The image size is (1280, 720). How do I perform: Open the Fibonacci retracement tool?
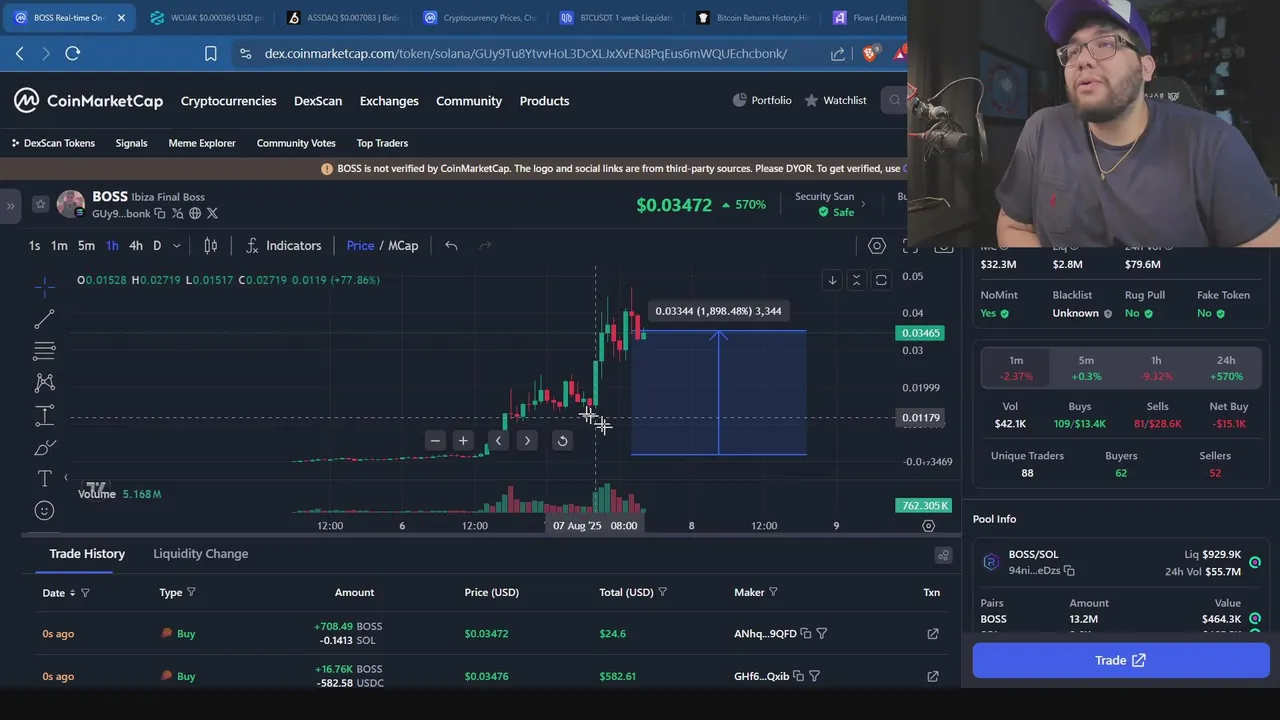coord(45,351)
